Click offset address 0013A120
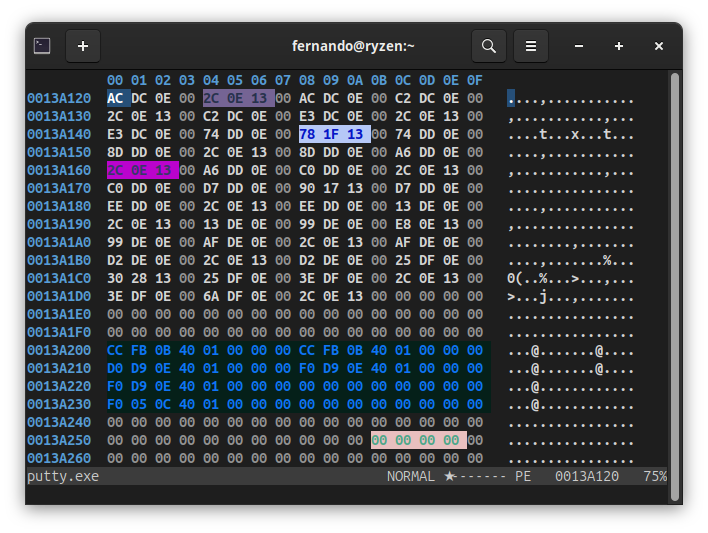This screenshot has height=533, width=708. point(59,98)
